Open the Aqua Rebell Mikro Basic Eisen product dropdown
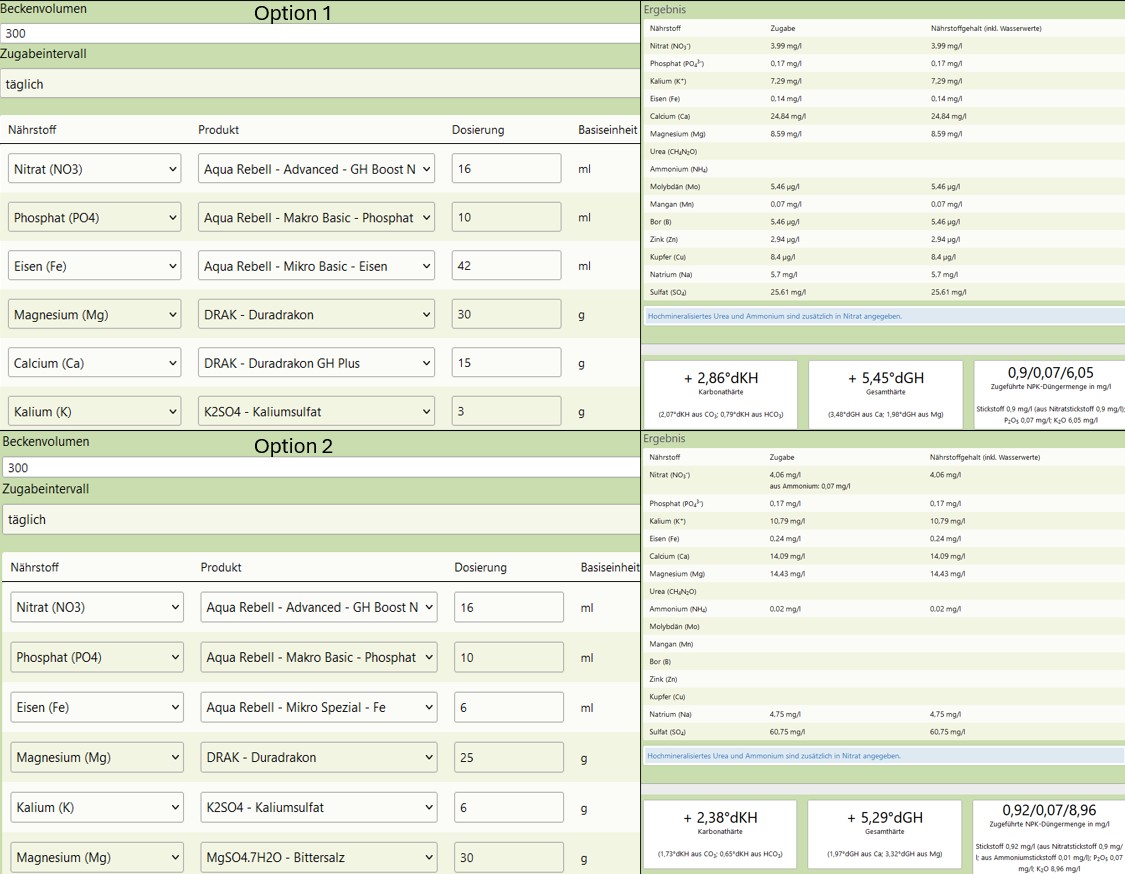1125x874 pixels. pos(316,266)
